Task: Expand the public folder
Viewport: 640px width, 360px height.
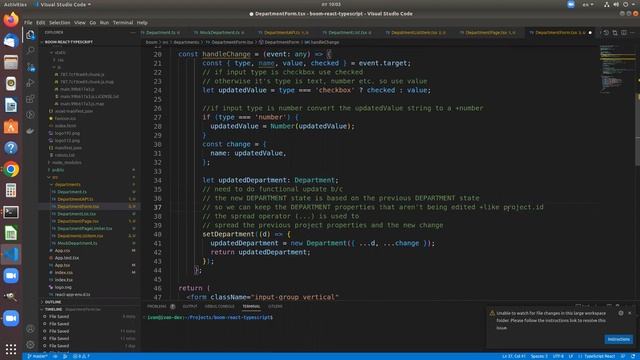Action: click(x=58, y=170)
